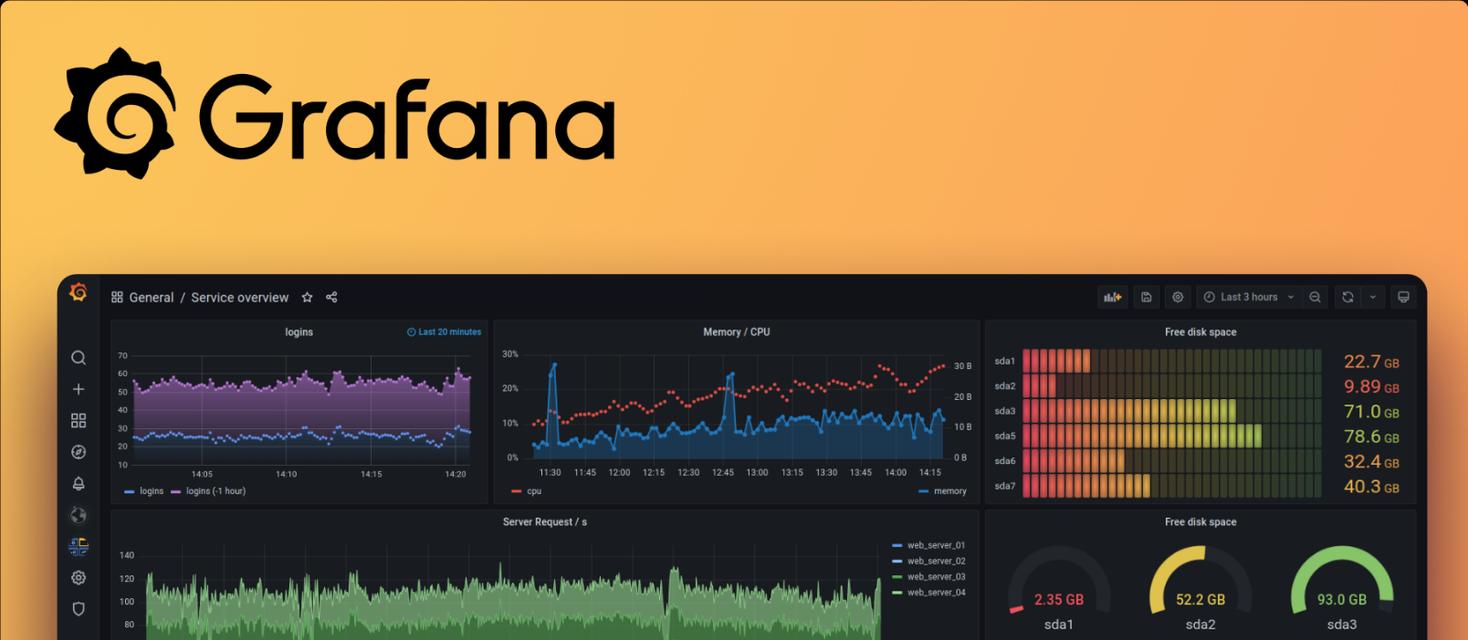Open the Dashboards squares icon in sidebar
This screenshot has width=1468, height=640.
(x=78, y=421)
